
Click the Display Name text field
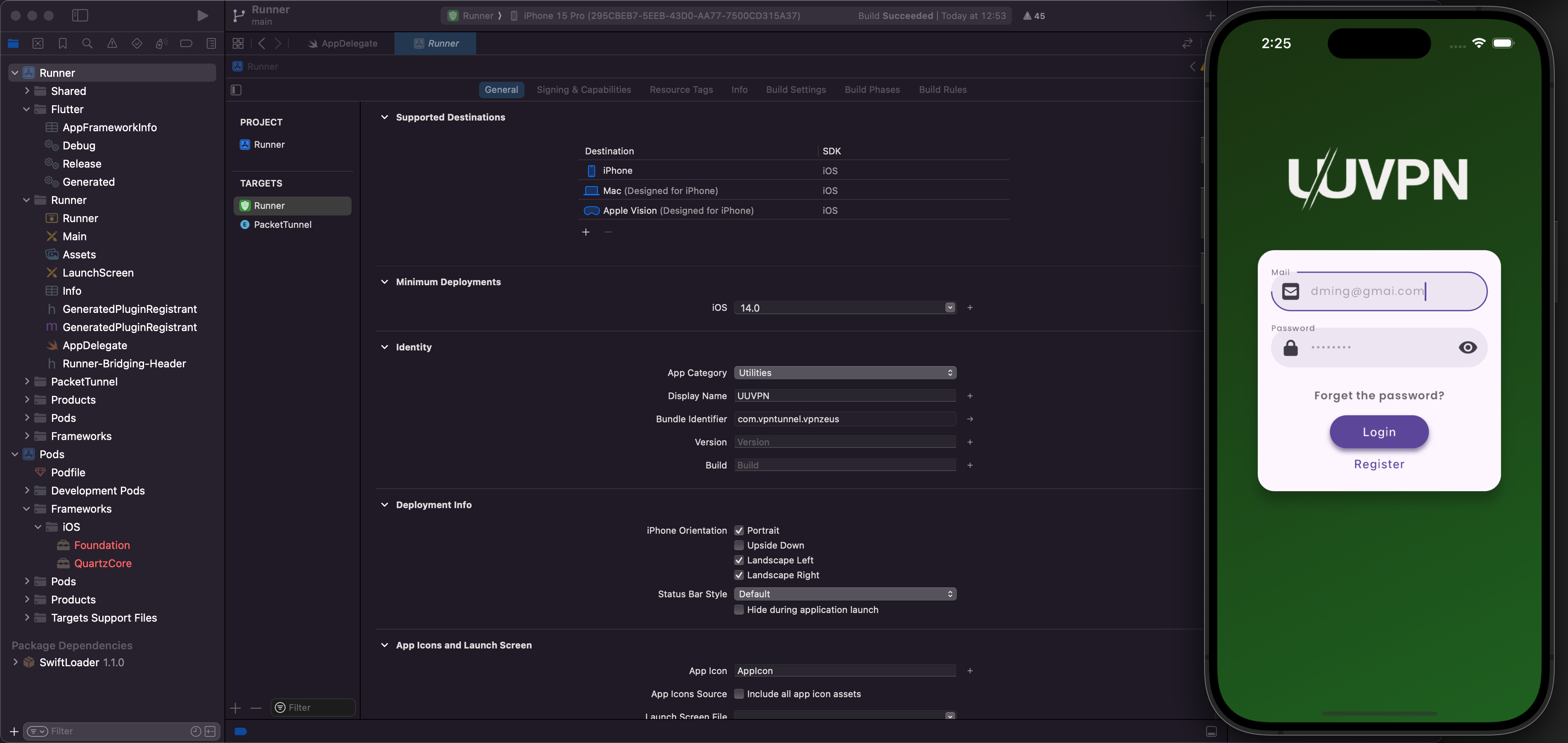coord(845,396)
